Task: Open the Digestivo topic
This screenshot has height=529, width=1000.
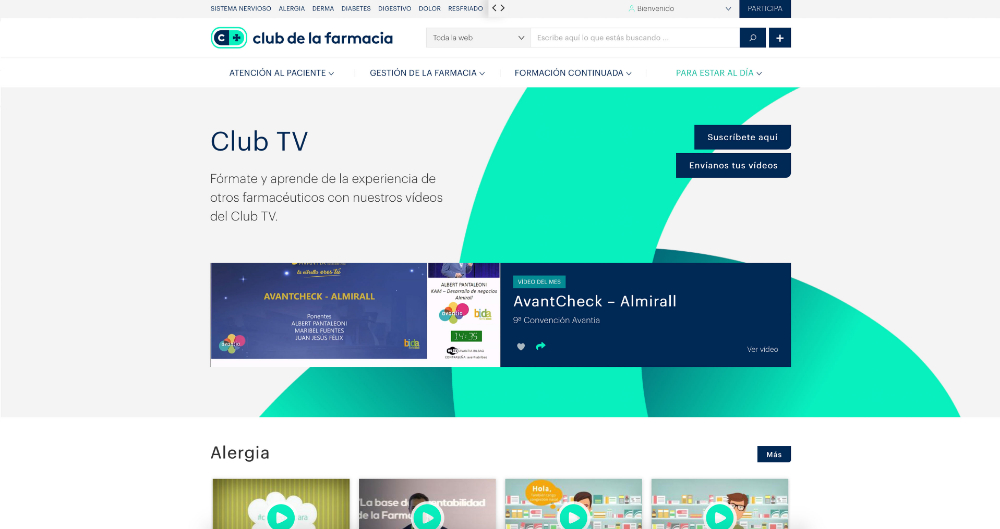Action: tap(395, 8)
